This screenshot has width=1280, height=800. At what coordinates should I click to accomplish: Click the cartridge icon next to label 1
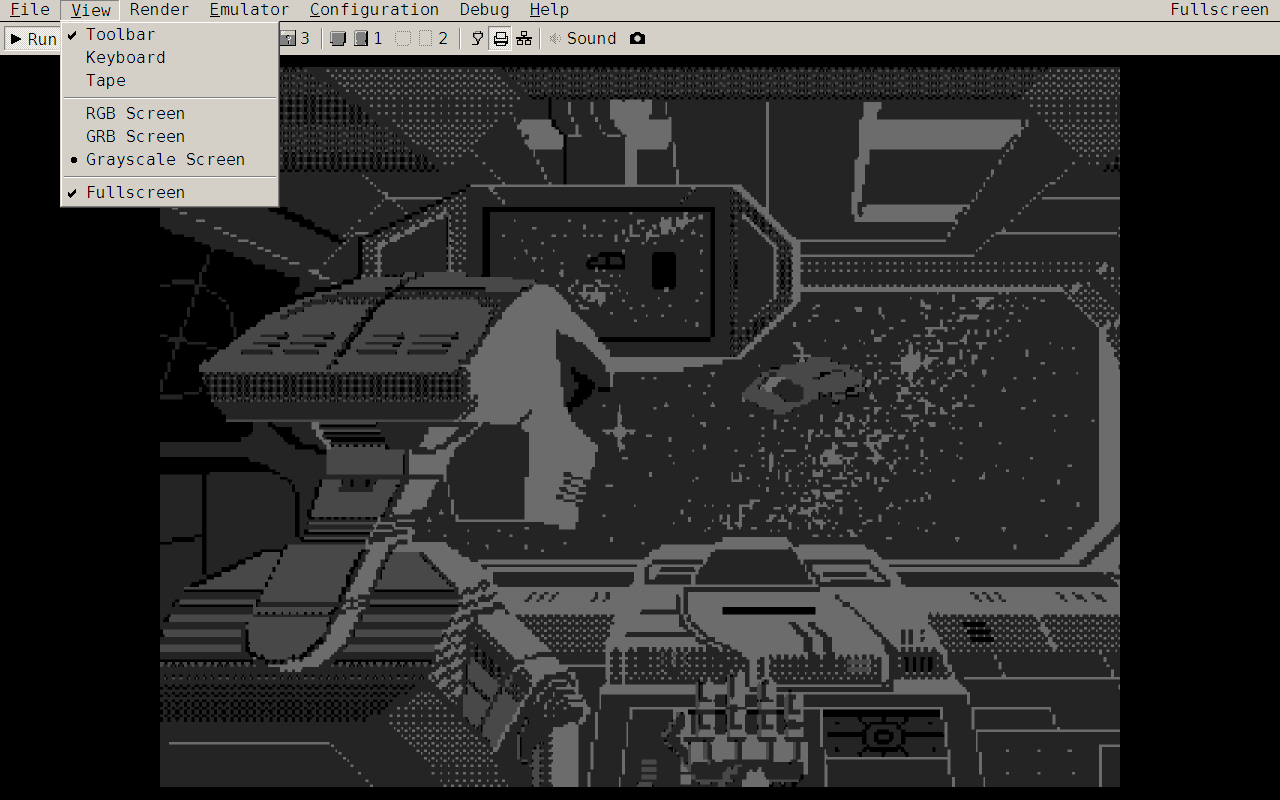(x=361, y=39)
